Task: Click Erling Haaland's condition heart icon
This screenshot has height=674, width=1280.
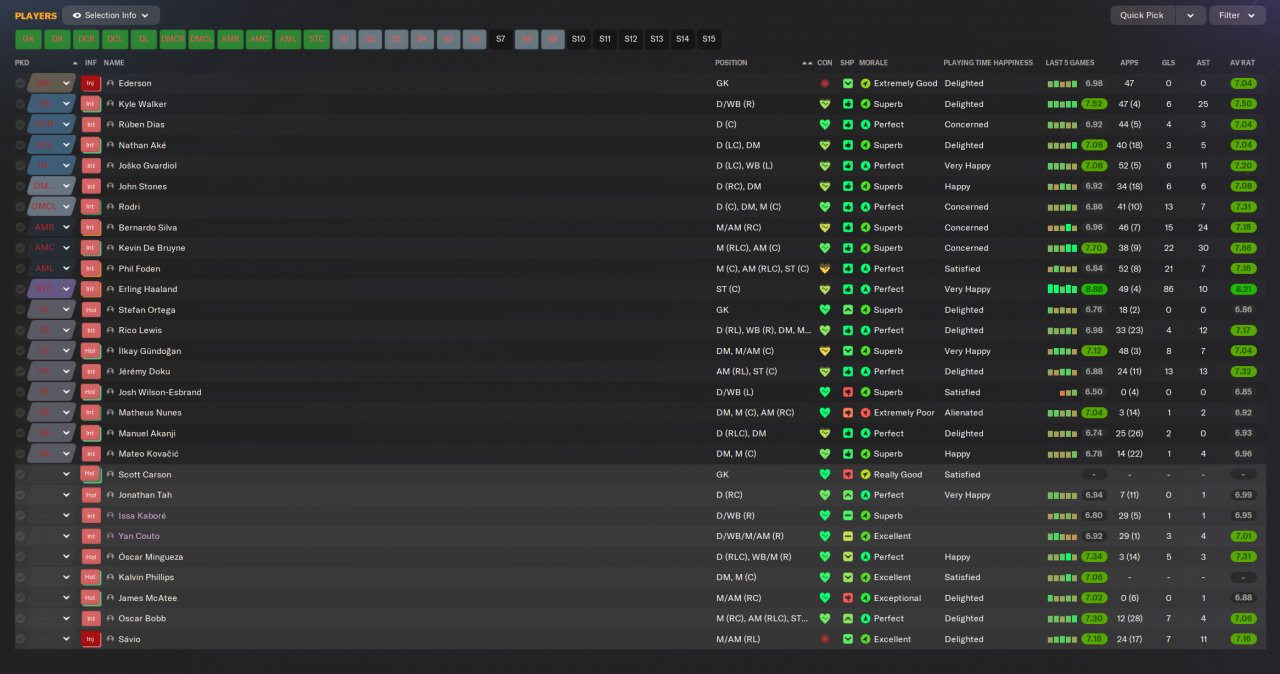Action: click(825, 289)
